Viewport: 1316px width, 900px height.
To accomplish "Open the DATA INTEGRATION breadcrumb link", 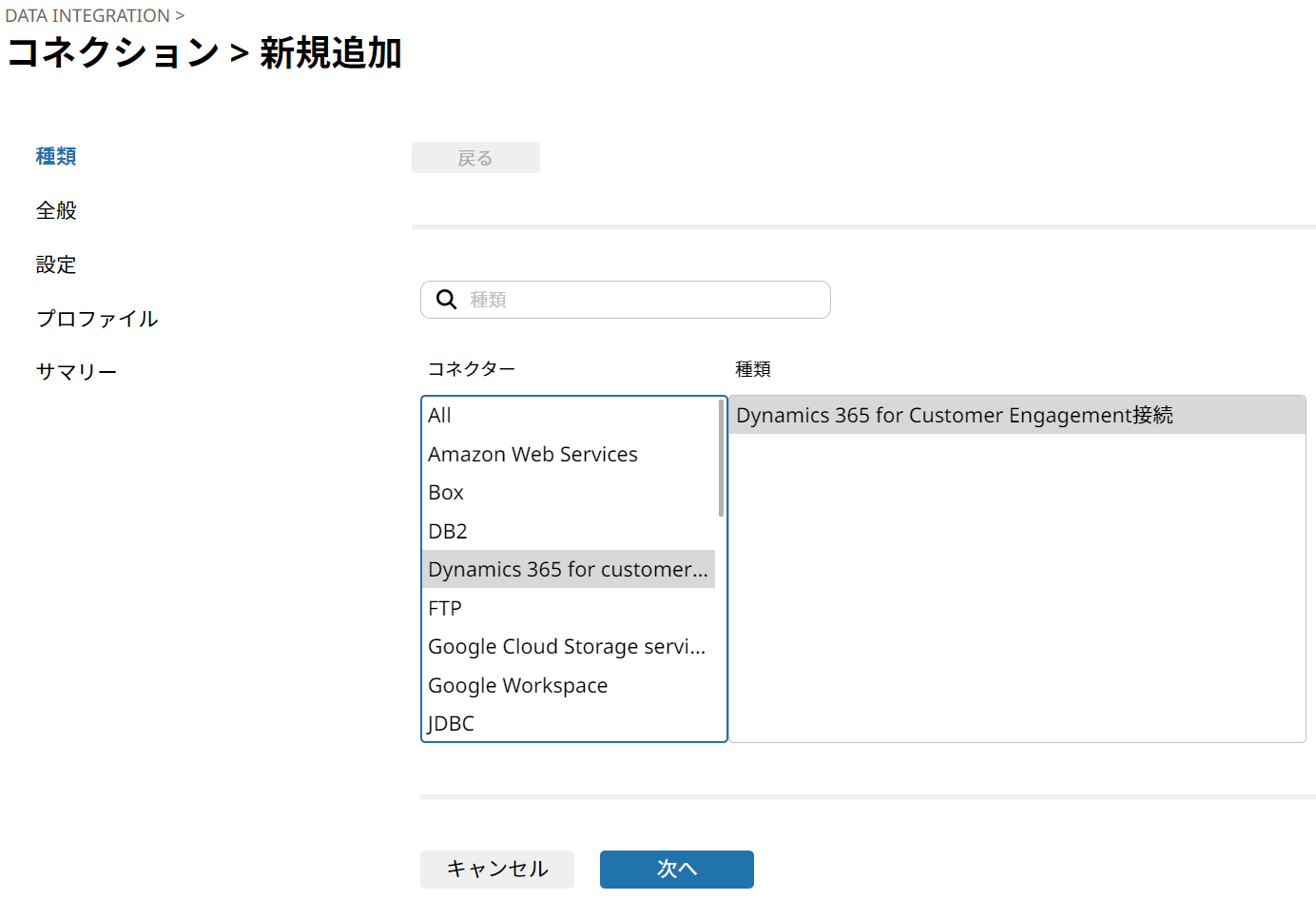I will click(x=87, y=15).
